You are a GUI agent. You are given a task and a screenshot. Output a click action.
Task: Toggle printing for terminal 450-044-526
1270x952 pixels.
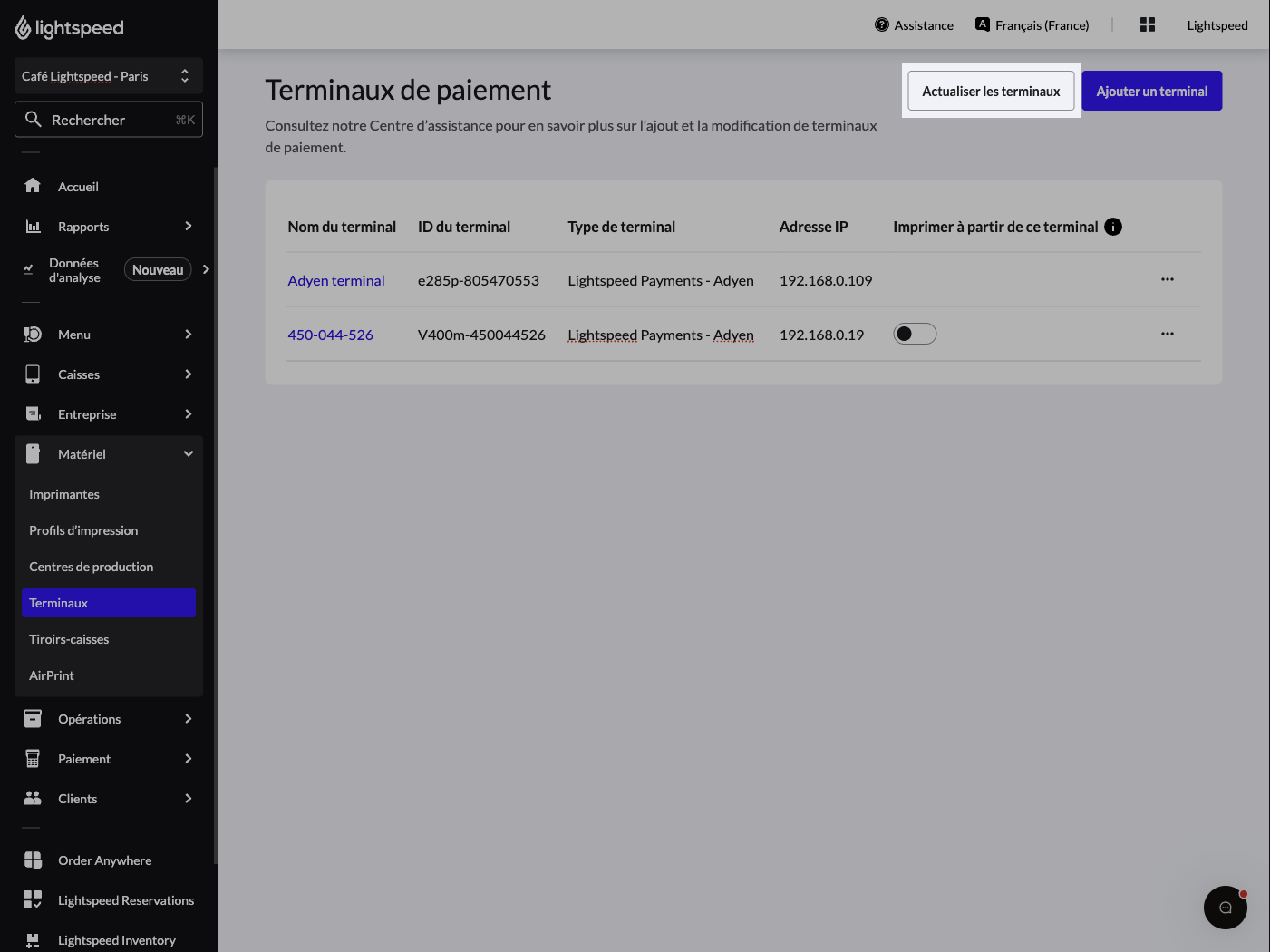915,334
